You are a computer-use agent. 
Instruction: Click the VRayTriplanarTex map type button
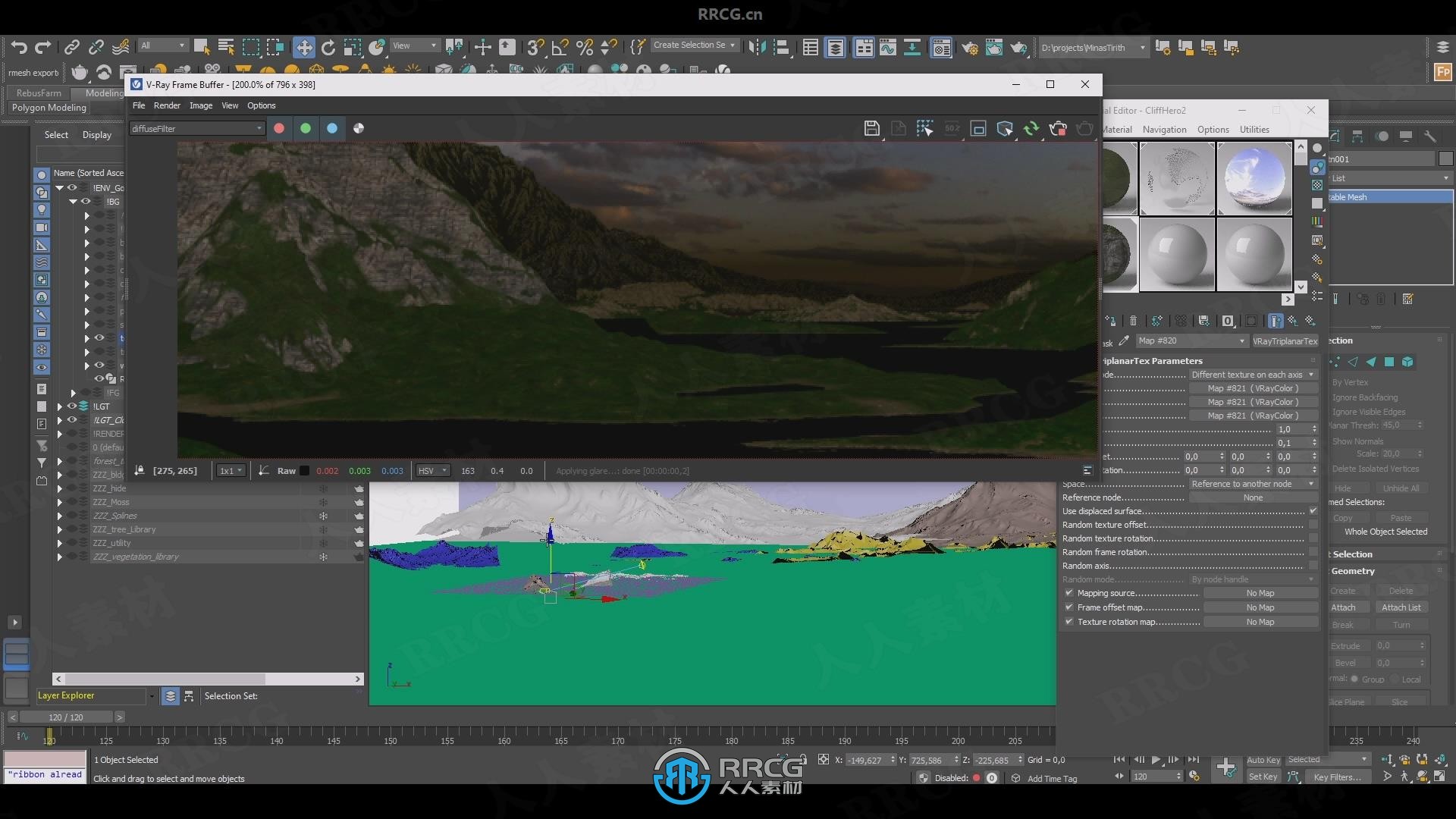click(1285, 341)
